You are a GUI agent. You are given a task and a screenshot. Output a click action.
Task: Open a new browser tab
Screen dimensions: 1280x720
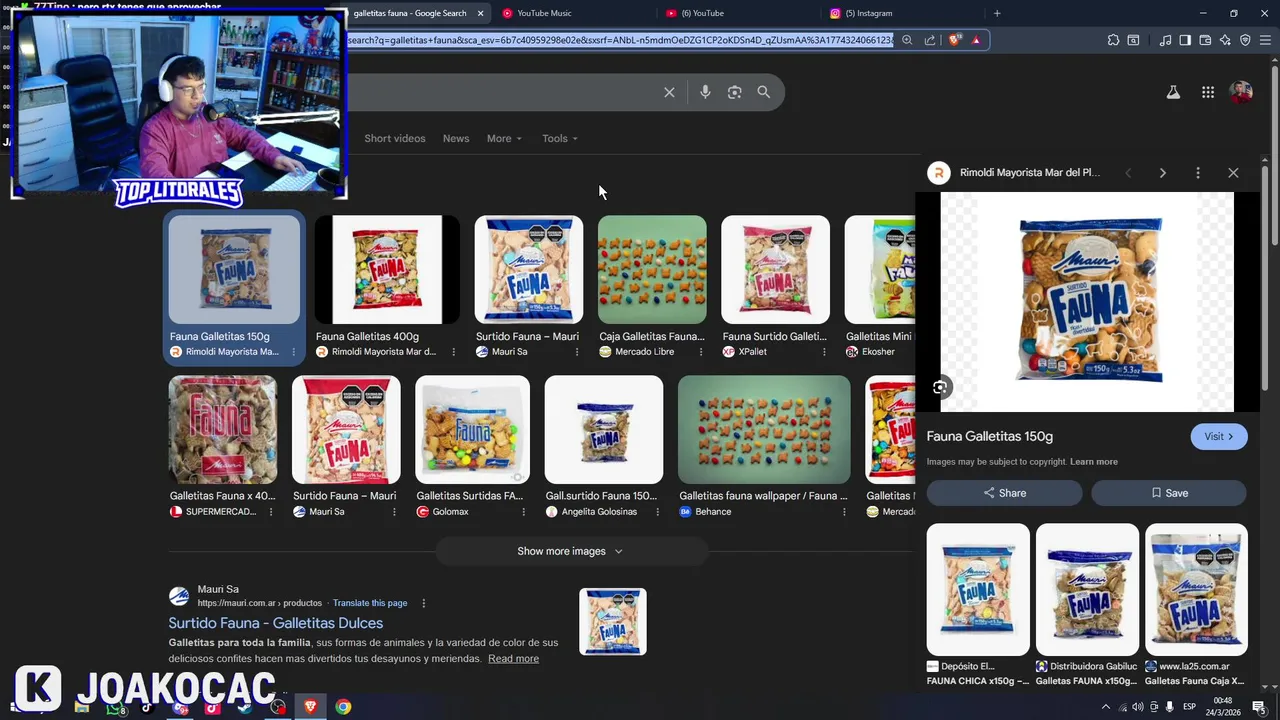pos(996,13)
